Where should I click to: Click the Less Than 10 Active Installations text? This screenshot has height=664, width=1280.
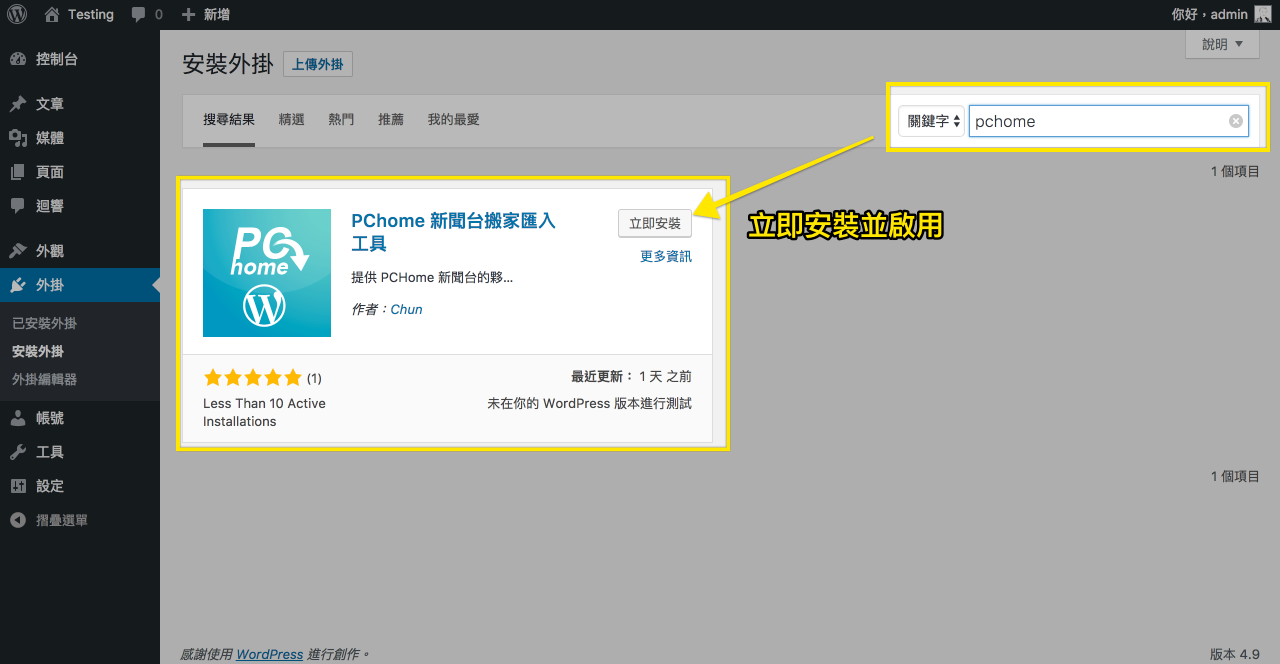(264, 412)
